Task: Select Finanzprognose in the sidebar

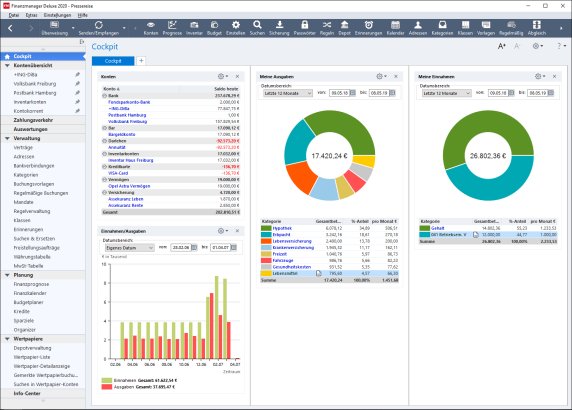Action: 31,284
